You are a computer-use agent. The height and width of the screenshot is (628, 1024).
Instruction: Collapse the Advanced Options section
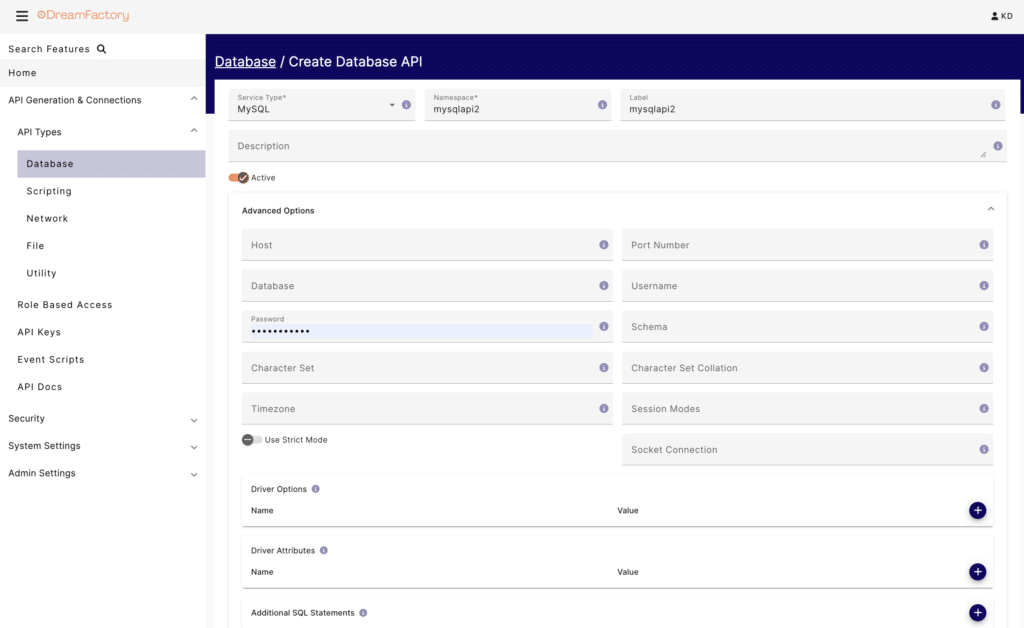(990, 208)
